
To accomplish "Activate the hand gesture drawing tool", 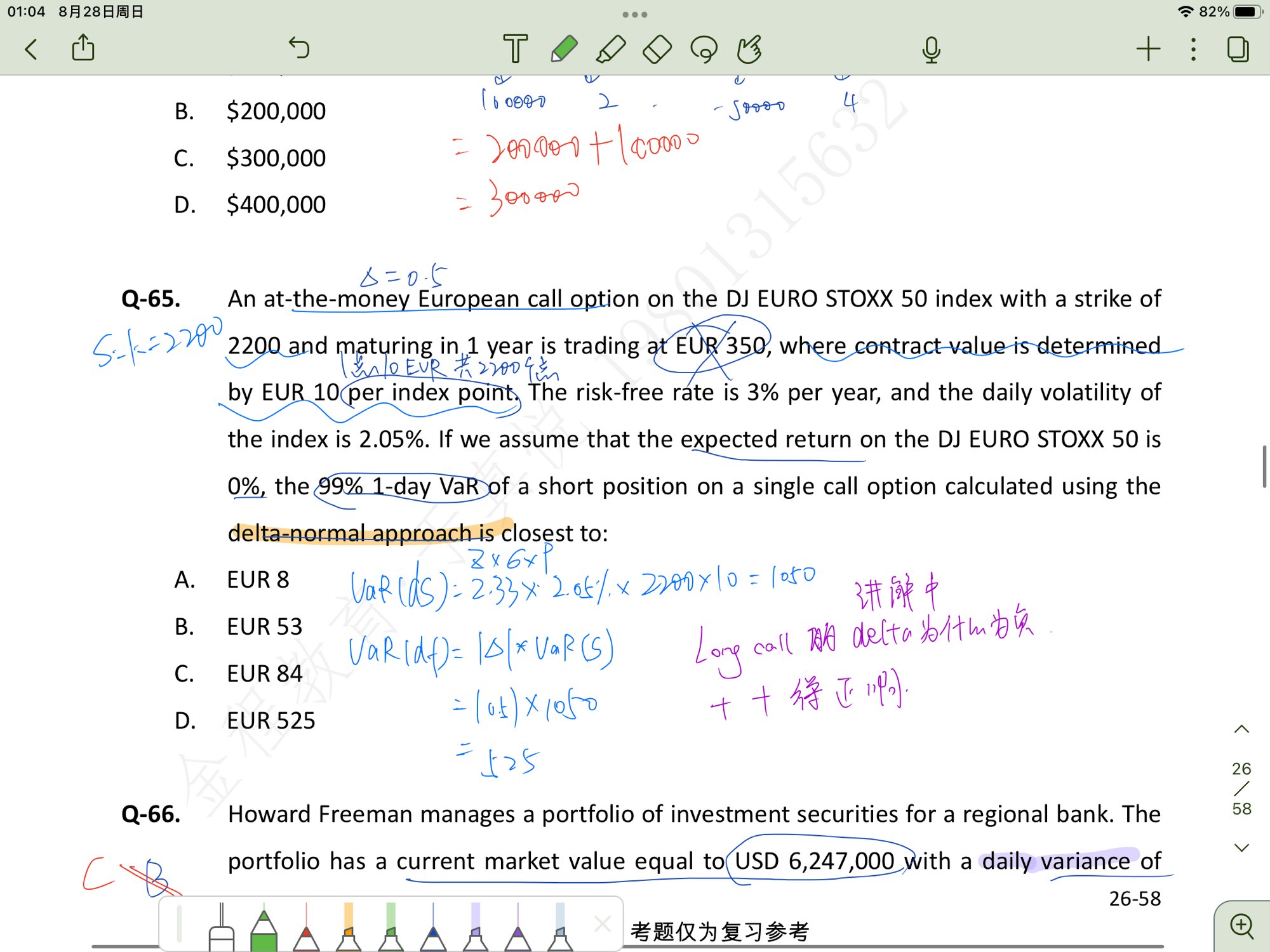I will [749, 49].
